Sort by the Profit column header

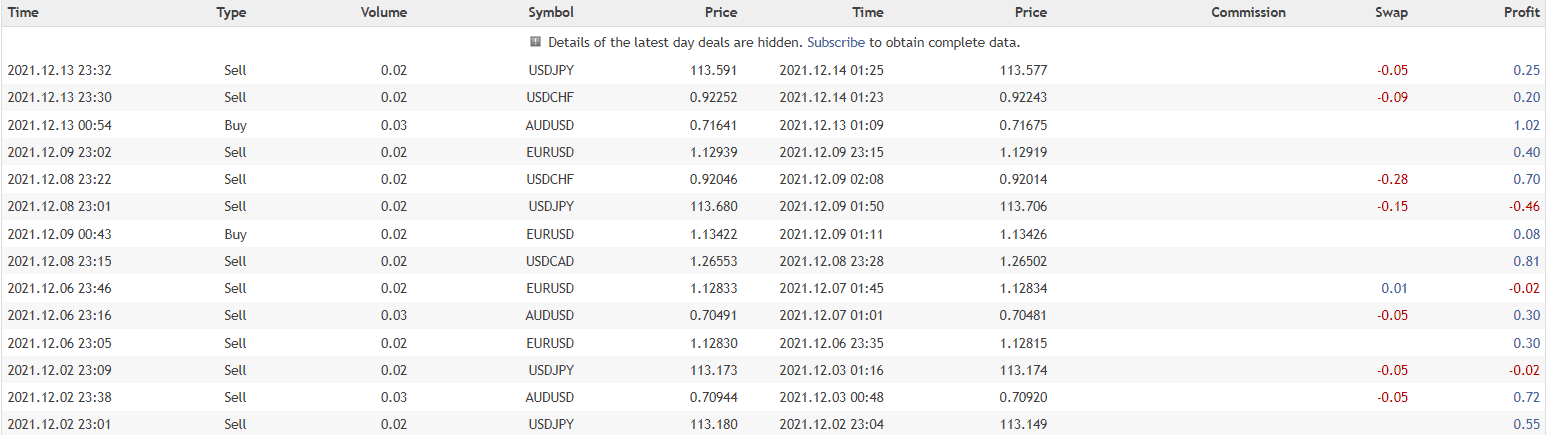(1521, 13)
